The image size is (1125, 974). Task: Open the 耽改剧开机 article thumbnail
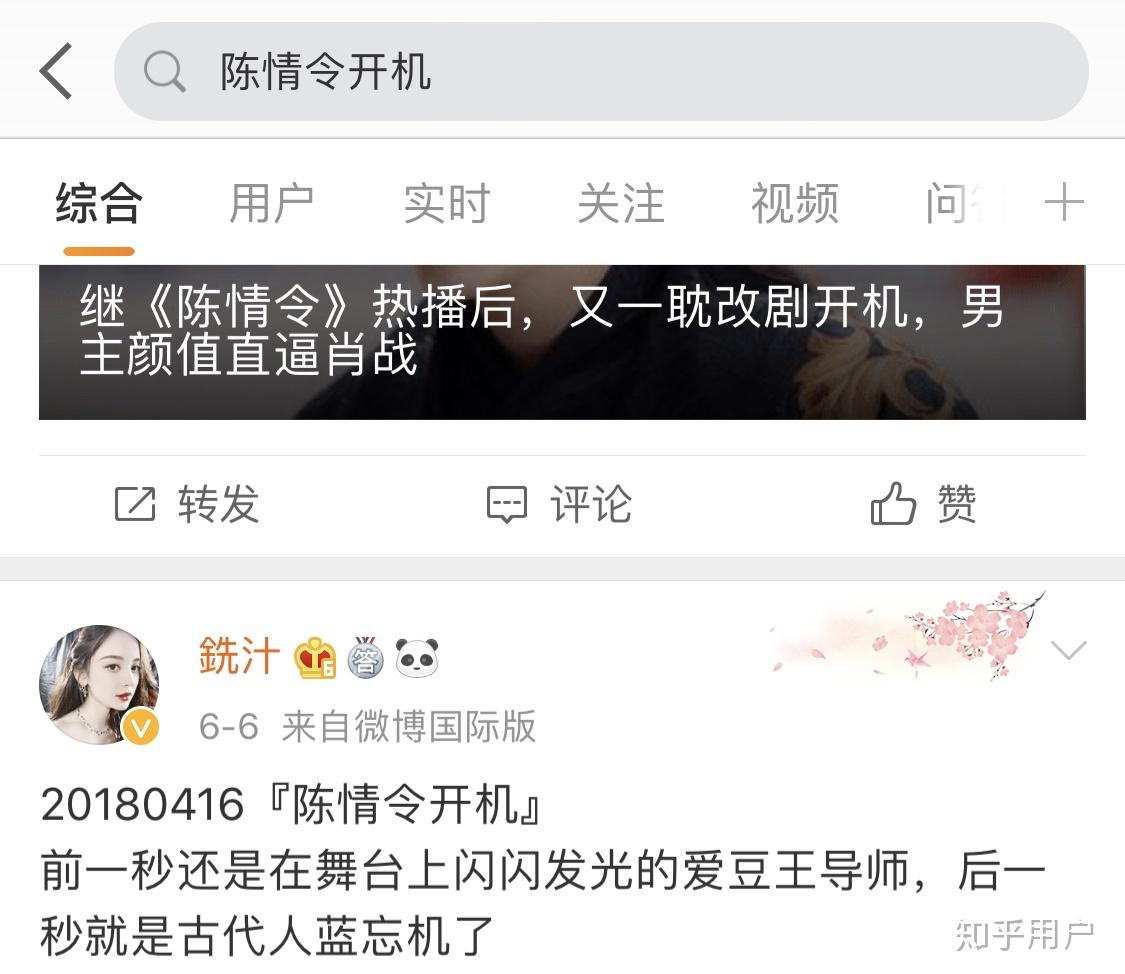(562, 342)
